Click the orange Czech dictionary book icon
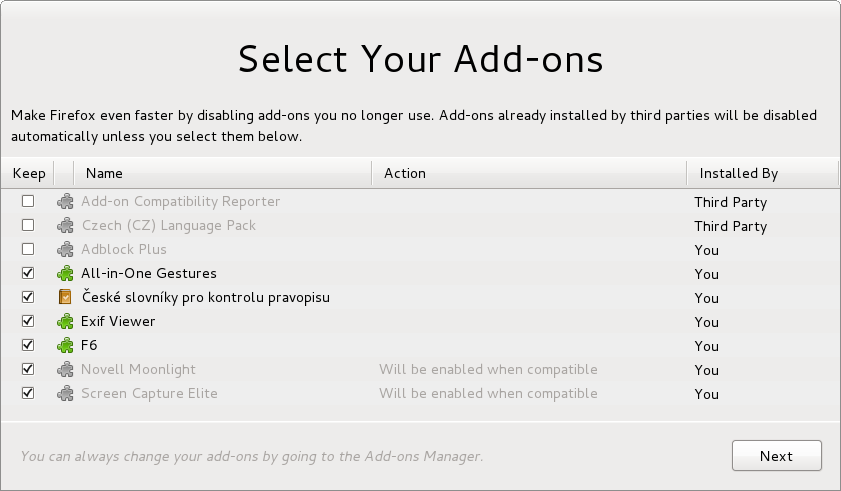841x491 pixels. (65, 297)
